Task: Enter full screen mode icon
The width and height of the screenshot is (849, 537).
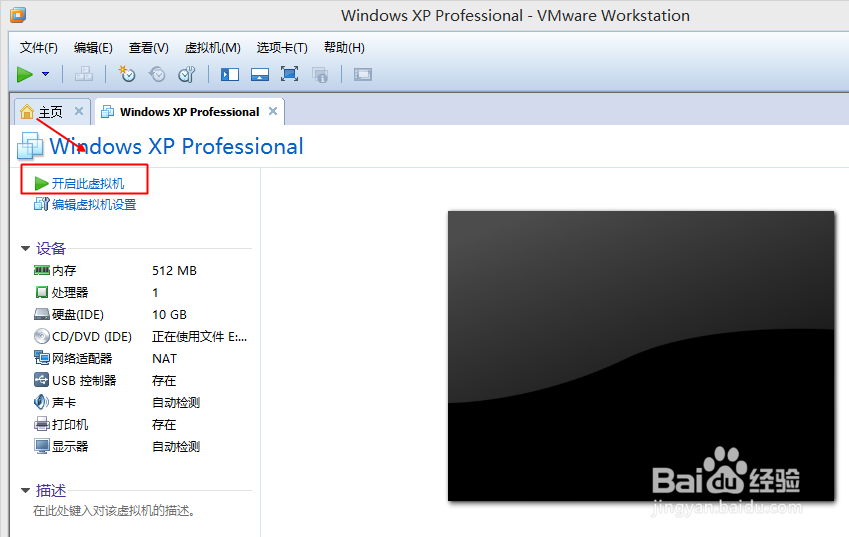Action: click(x=290, y=74)
